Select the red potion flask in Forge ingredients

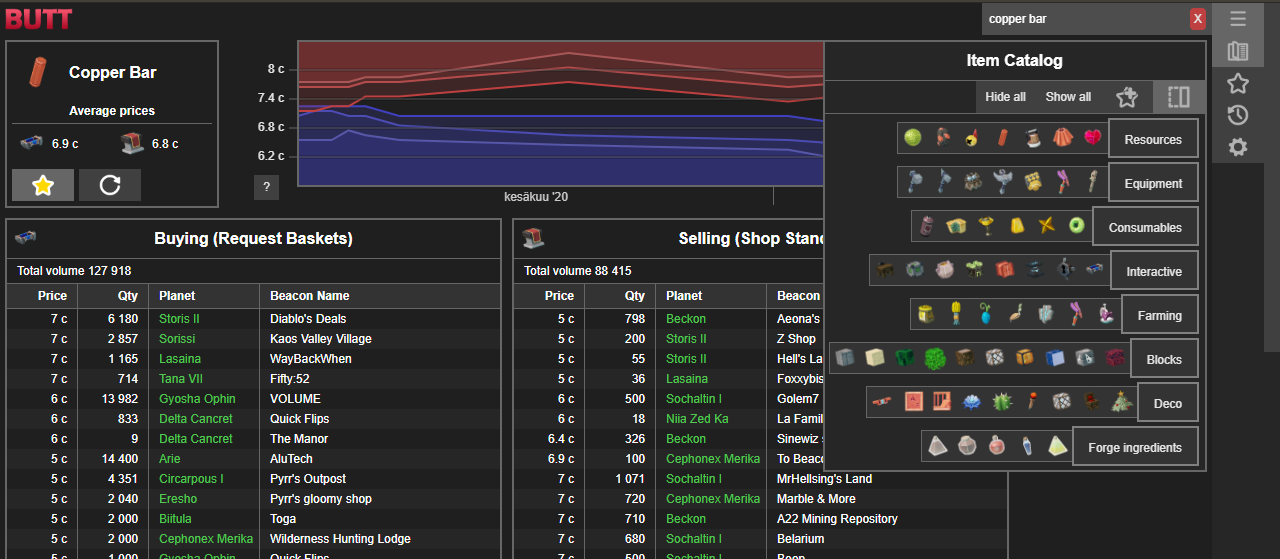click(997, 445)
